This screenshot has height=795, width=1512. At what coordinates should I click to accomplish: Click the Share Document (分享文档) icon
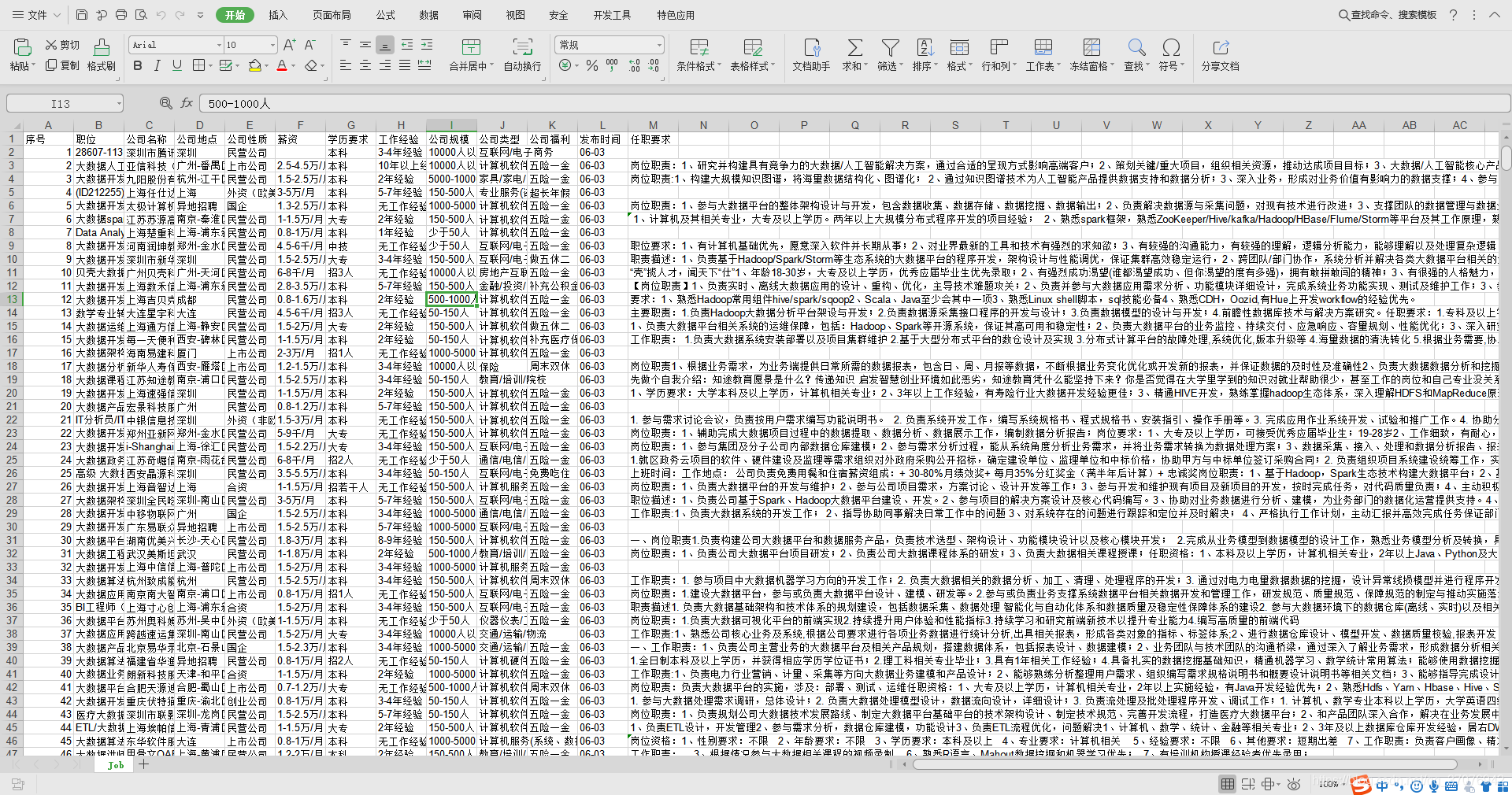tap(1221, 47)
